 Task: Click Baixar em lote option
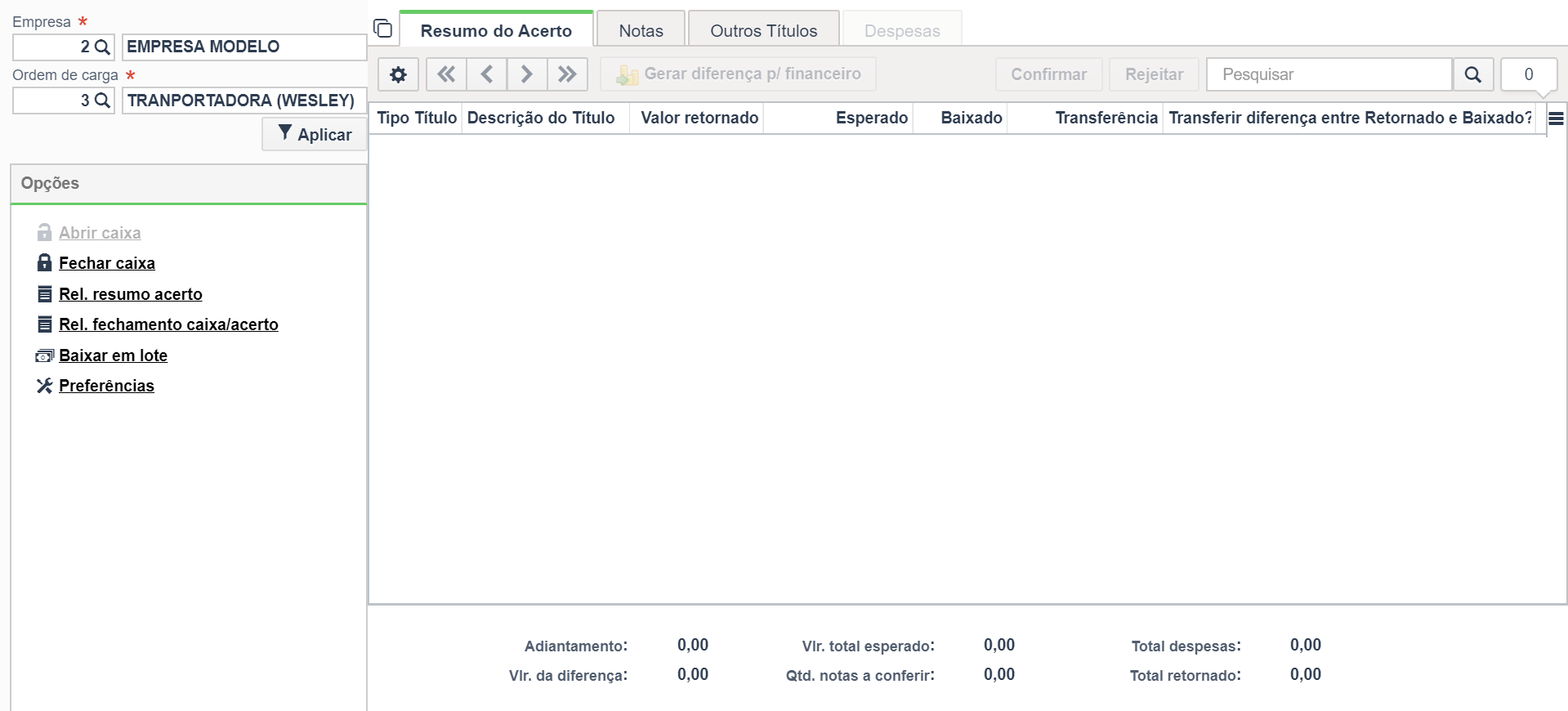coord(113,355)
